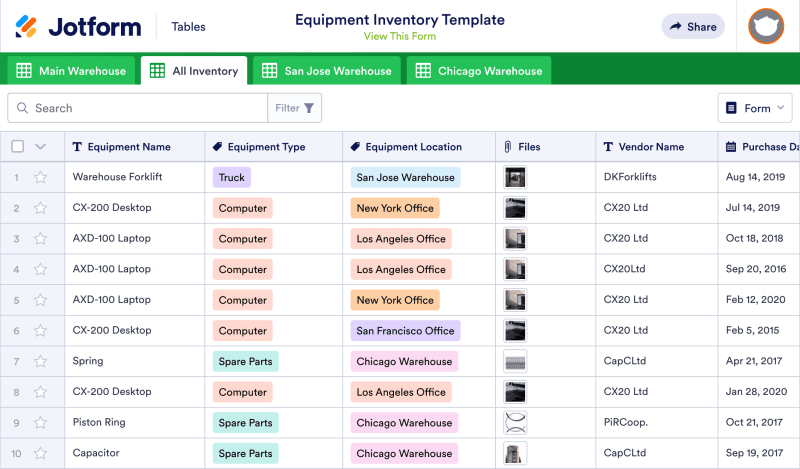Toggle favorite star on Capacitor row
The height and width of the screenshot is (469, 800).
coord(40,454)
